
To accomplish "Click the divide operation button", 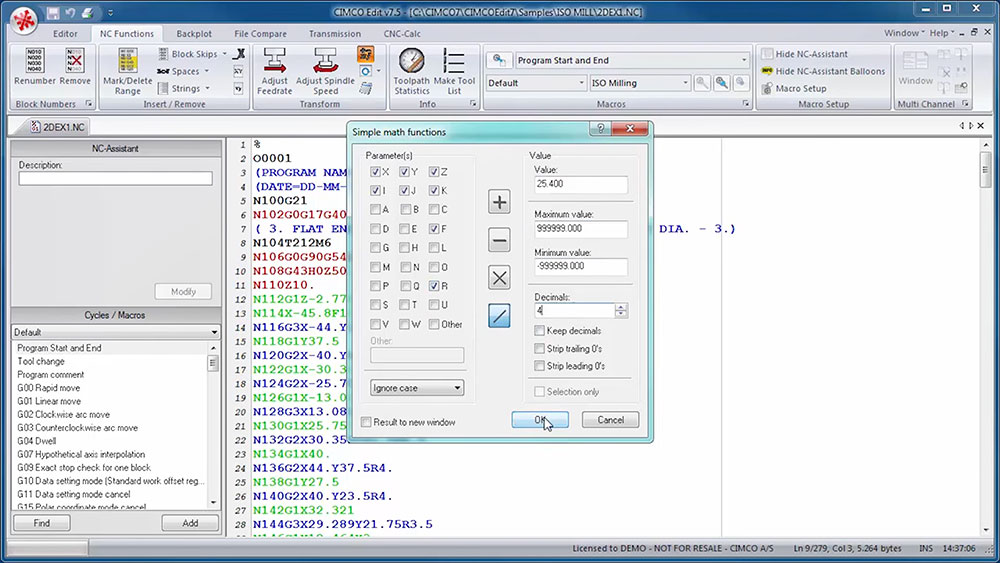I will click(x=499, y=316).
